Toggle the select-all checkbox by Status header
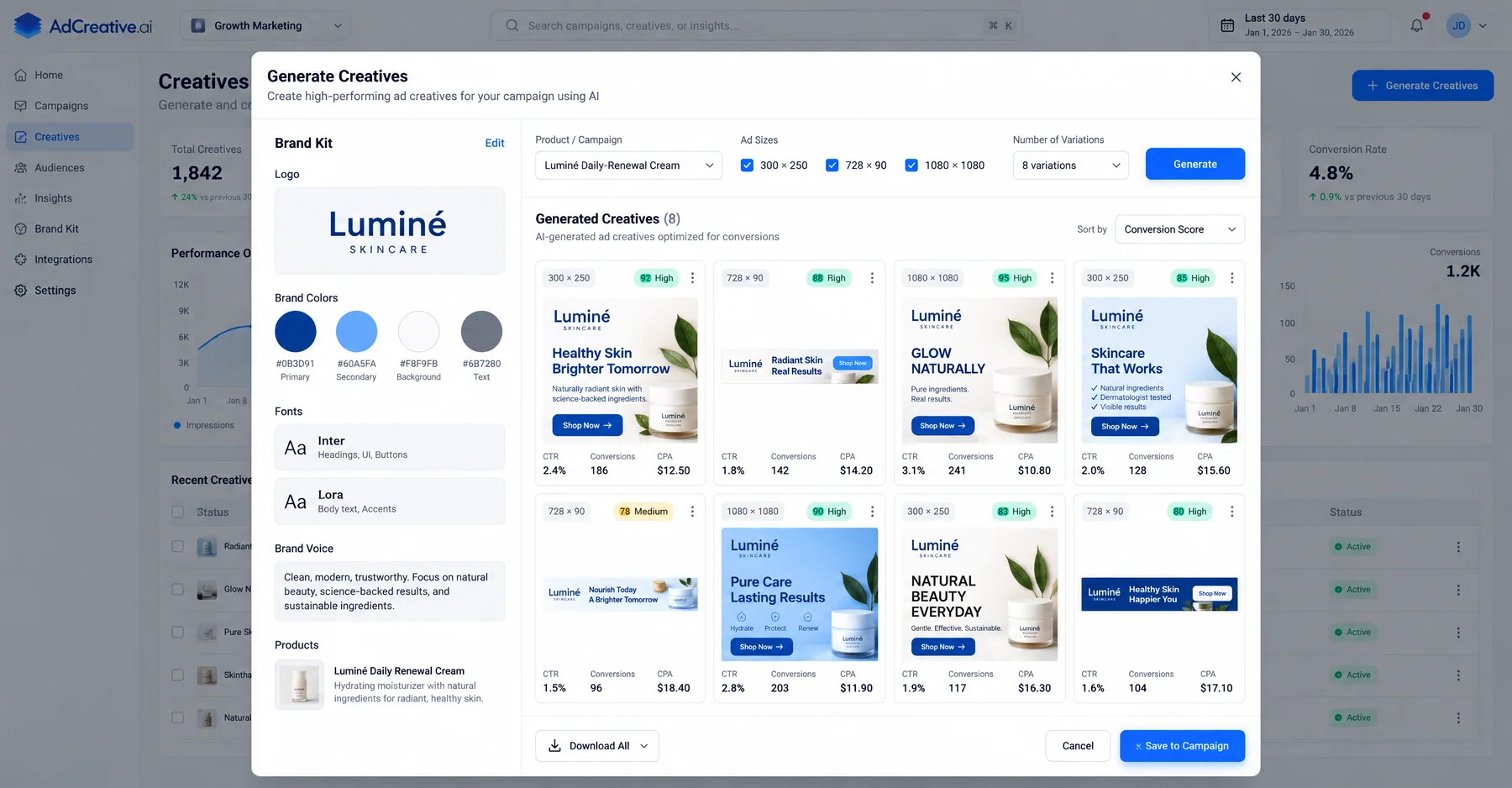Viewport: 1512px width, 788px height. [x=177, y=512]
